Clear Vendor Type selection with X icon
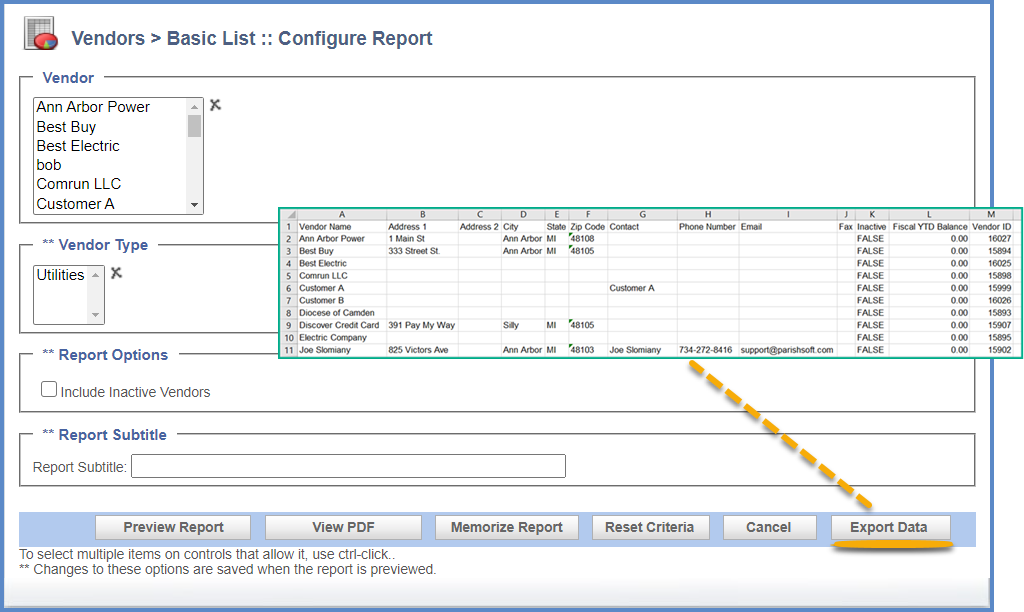The width and height of the screenshot is (1024, 612). click(x=116, y=273)
